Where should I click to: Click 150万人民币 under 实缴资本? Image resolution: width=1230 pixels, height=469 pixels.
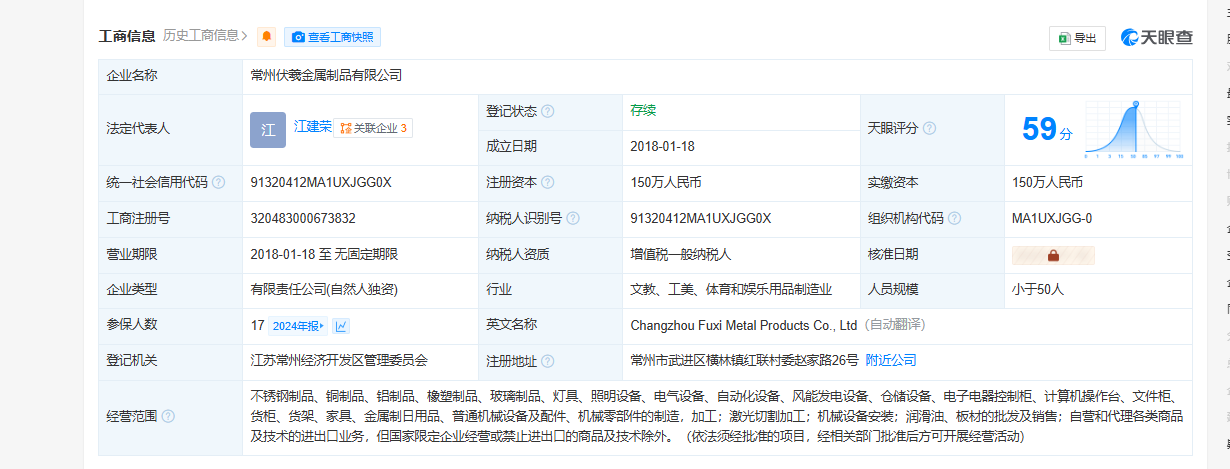(x=1047, y=183)
